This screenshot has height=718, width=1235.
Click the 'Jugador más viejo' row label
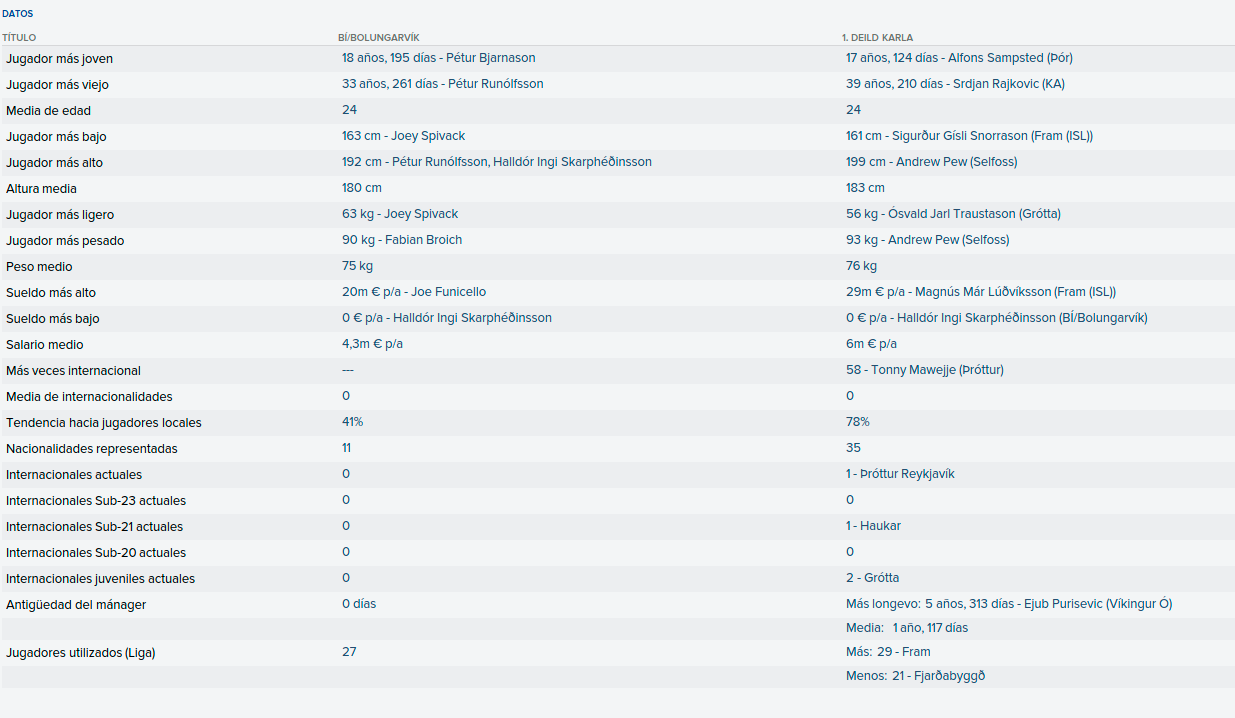pyautogui.click(x=56, y=85)
